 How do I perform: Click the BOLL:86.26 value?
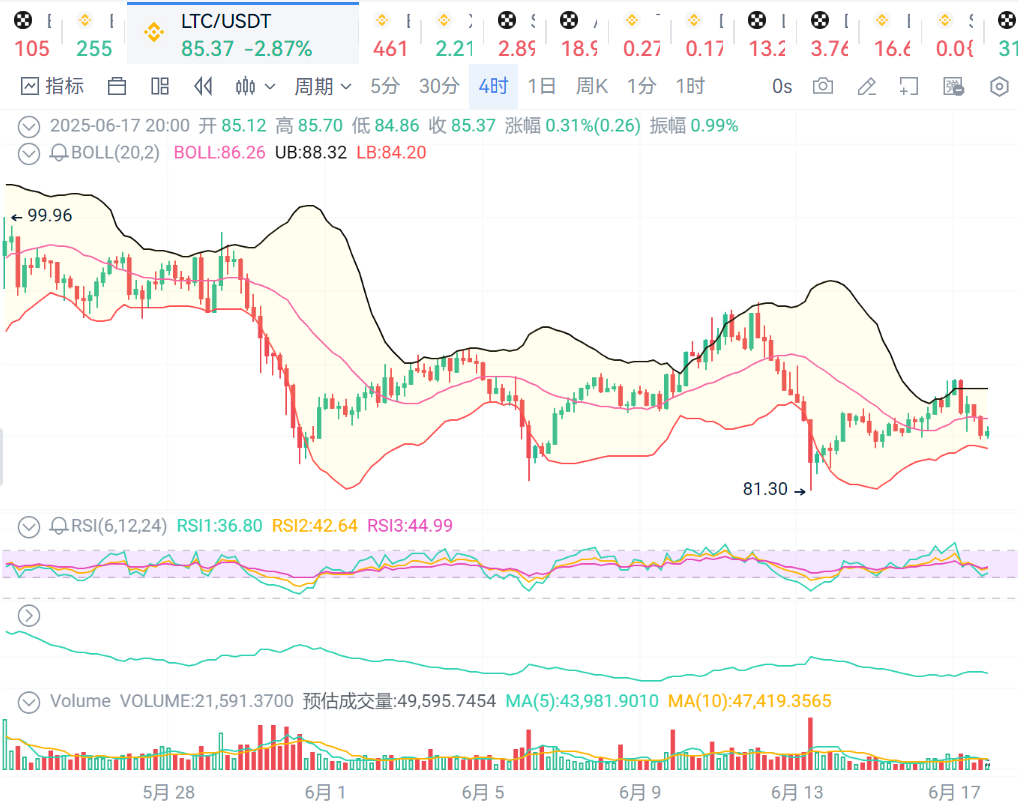tap(219, 153)
